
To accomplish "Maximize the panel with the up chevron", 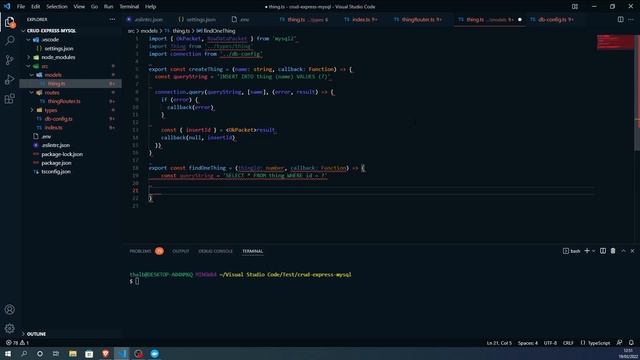I will 623,251.
